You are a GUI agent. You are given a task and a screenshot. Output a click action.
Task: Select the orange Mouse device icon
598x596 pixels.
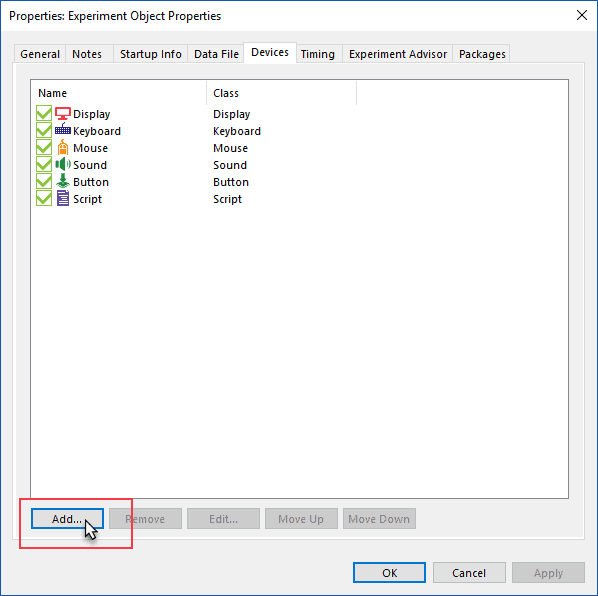63,147
